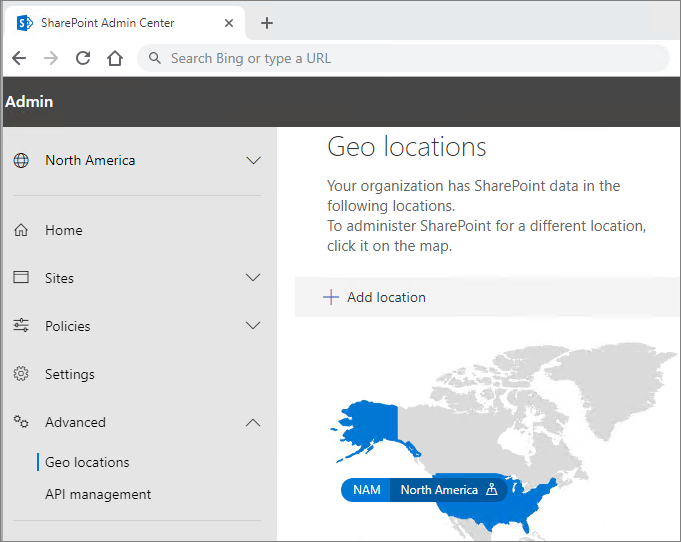
Task: Click the Settings gear icon in sidebar
Action: tap(21, 374)
